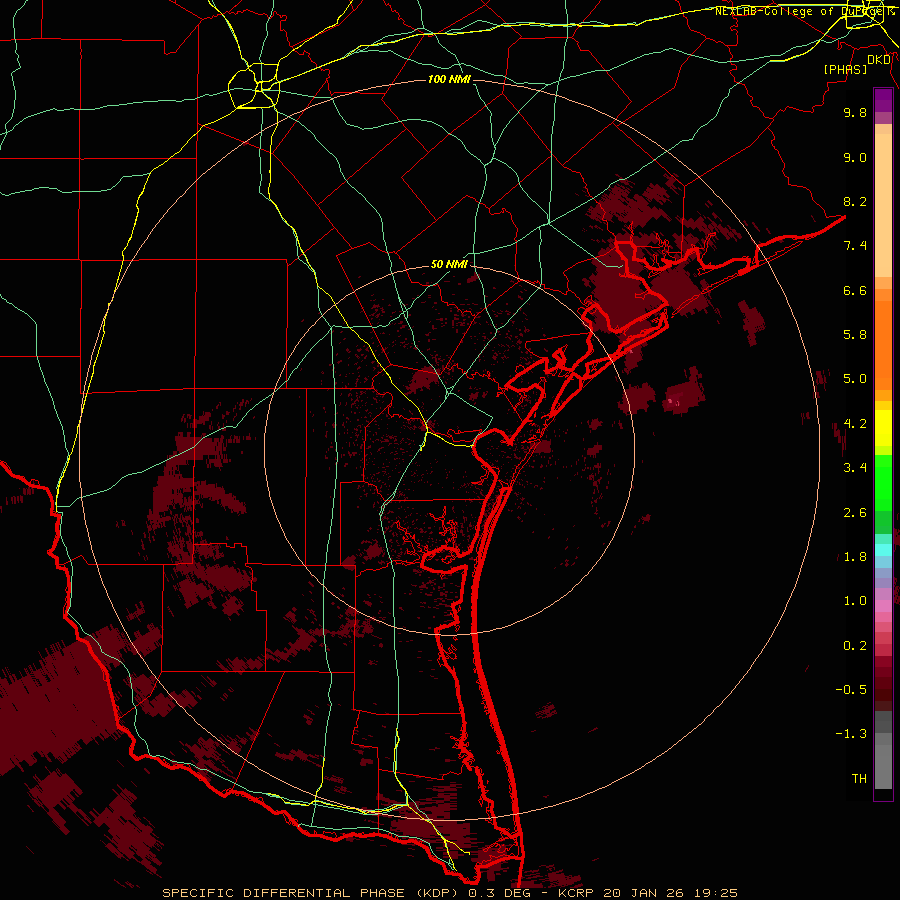Click the "KCRP 20 JAN 26 19:25" timestamp

(x=648, y=893)
